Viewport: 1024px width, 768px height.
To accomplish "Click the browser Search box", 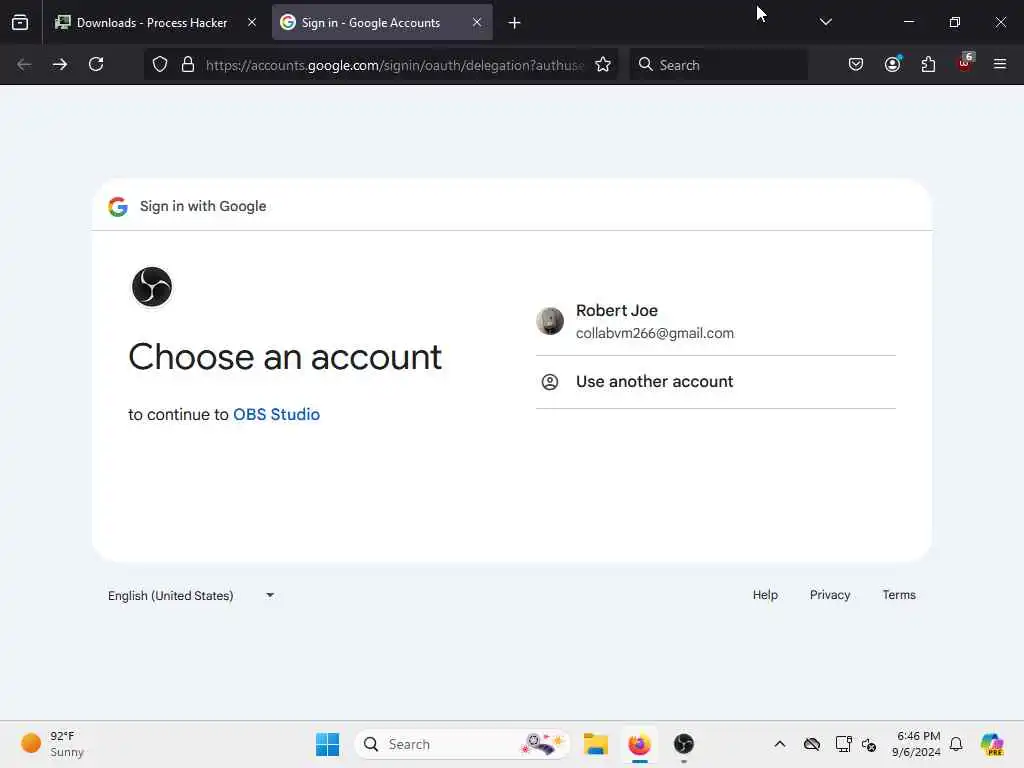I will point(718,65).
